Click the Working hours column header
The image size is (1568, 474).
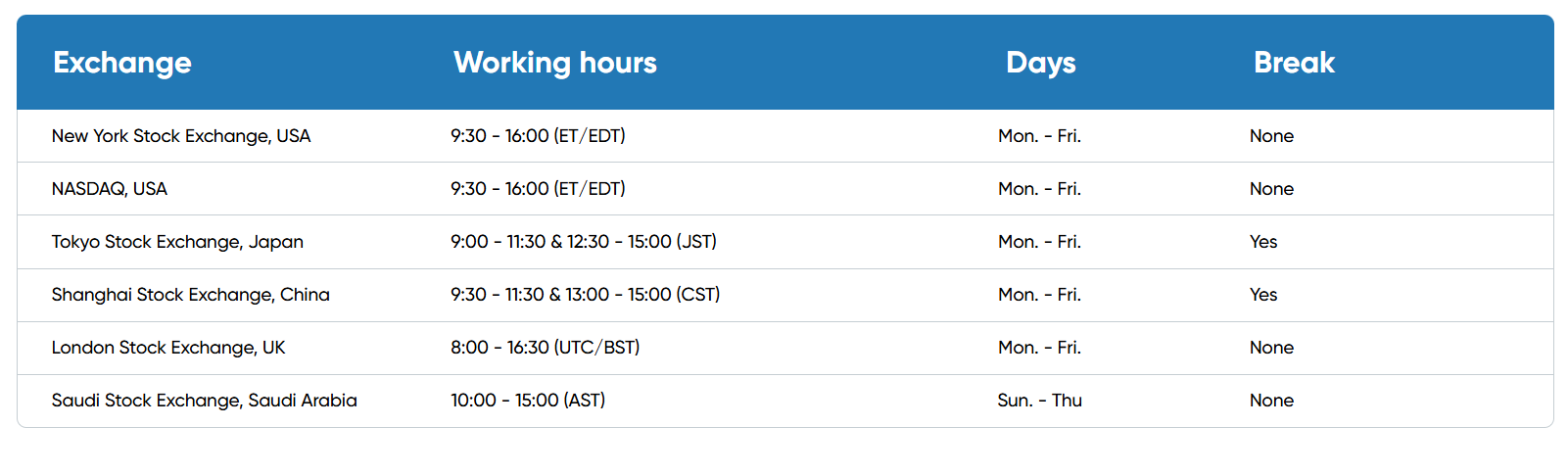pyautogui.click(x=554, y=63)
